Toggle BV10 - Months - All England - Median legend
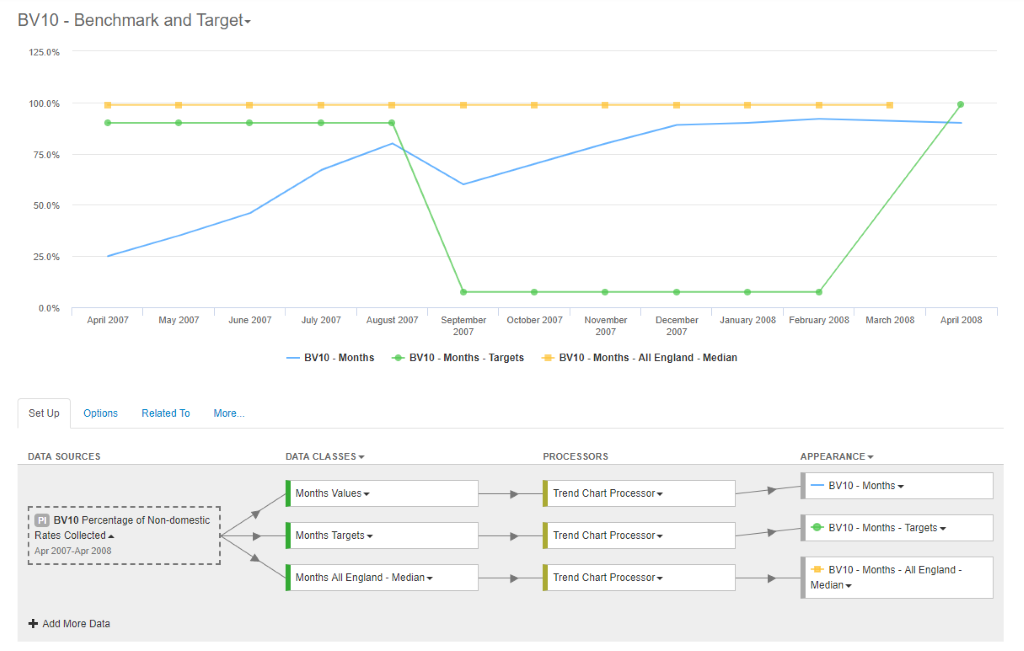This screenshot has width=1024, height=651. click(640, 358)
